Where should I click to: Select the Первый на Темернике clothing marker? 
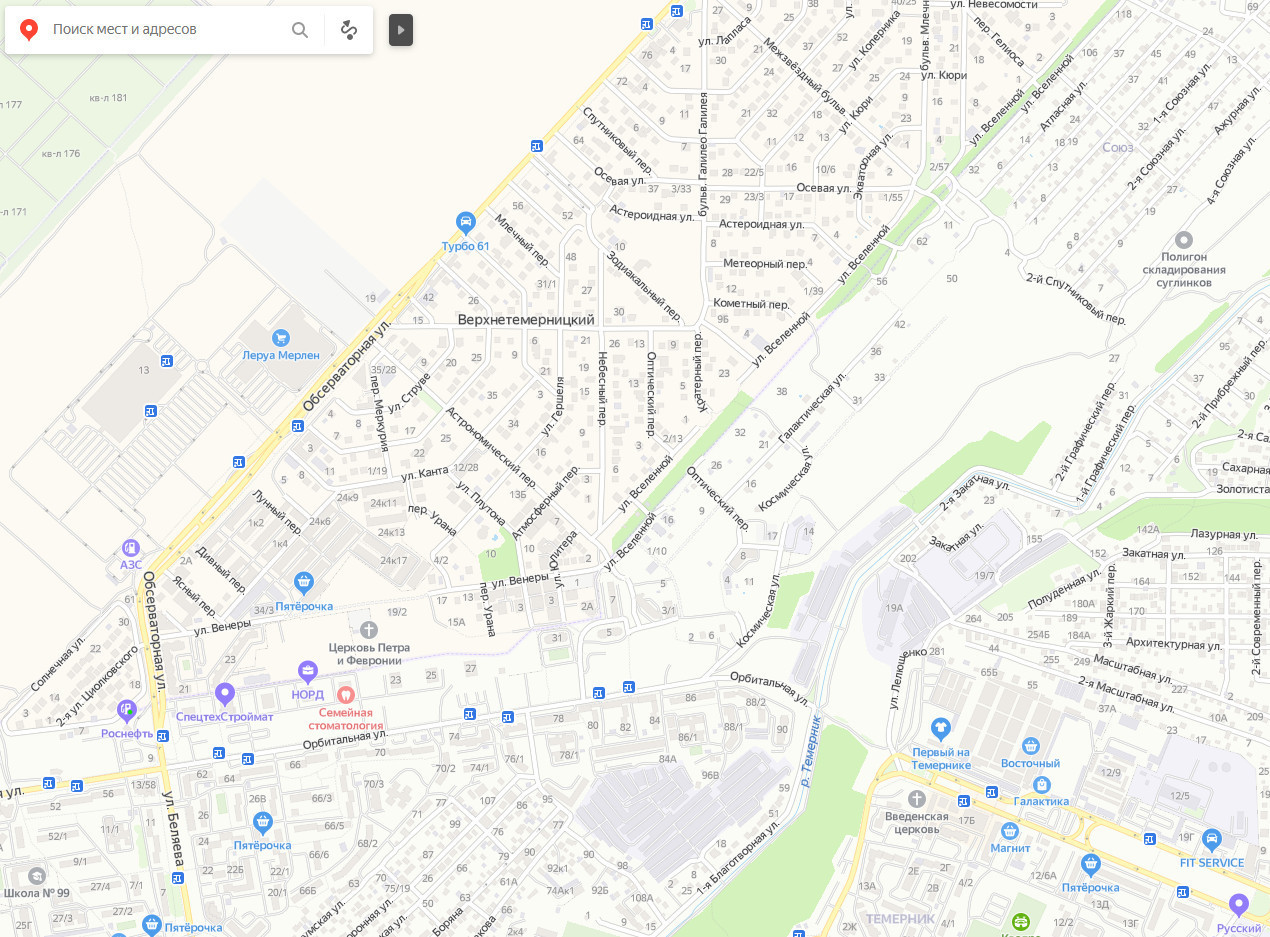pos(941,728)
